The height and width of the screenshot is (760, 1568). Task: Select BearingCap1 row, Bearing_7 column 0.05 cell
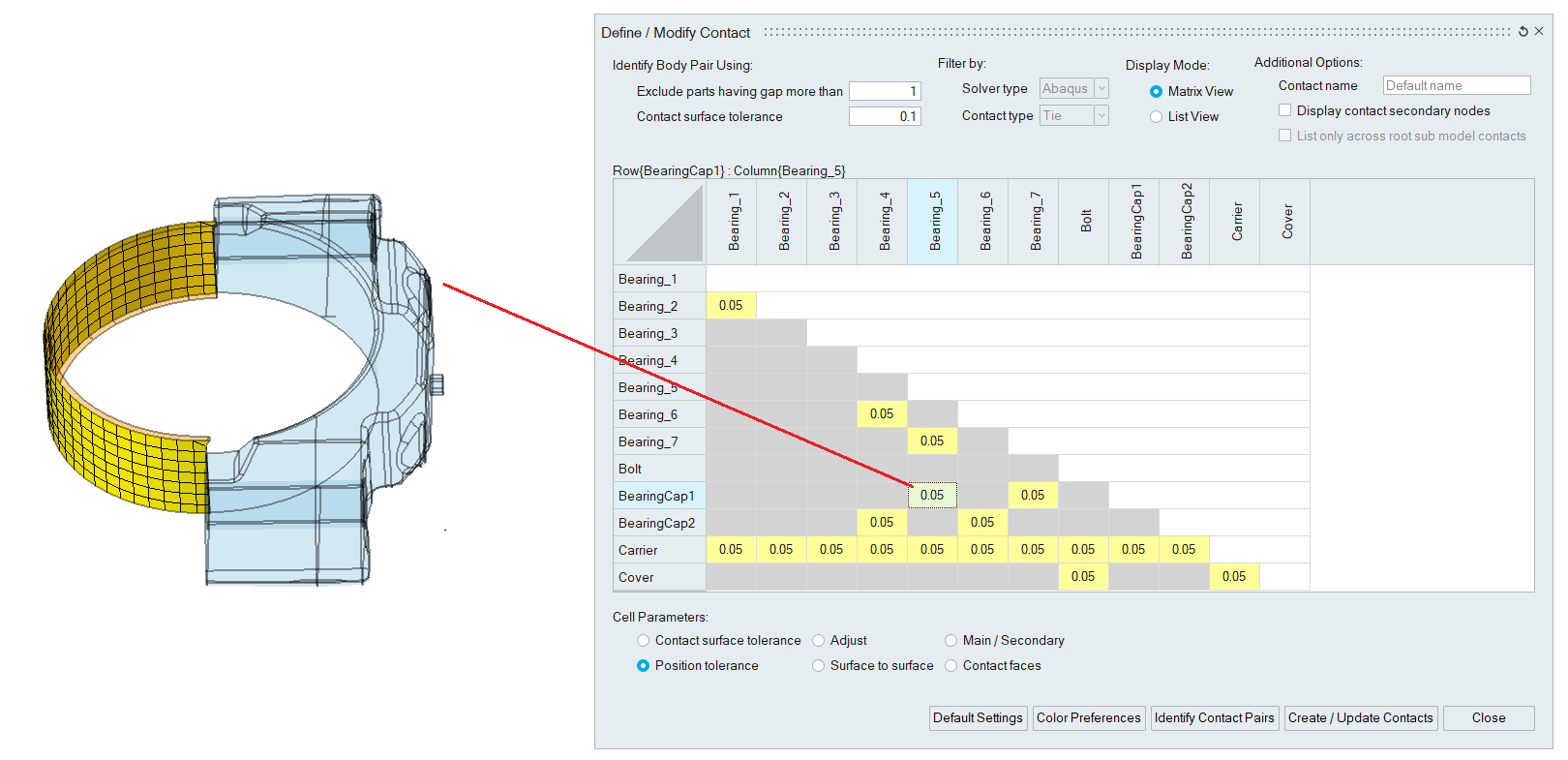tap(1034, 496)
